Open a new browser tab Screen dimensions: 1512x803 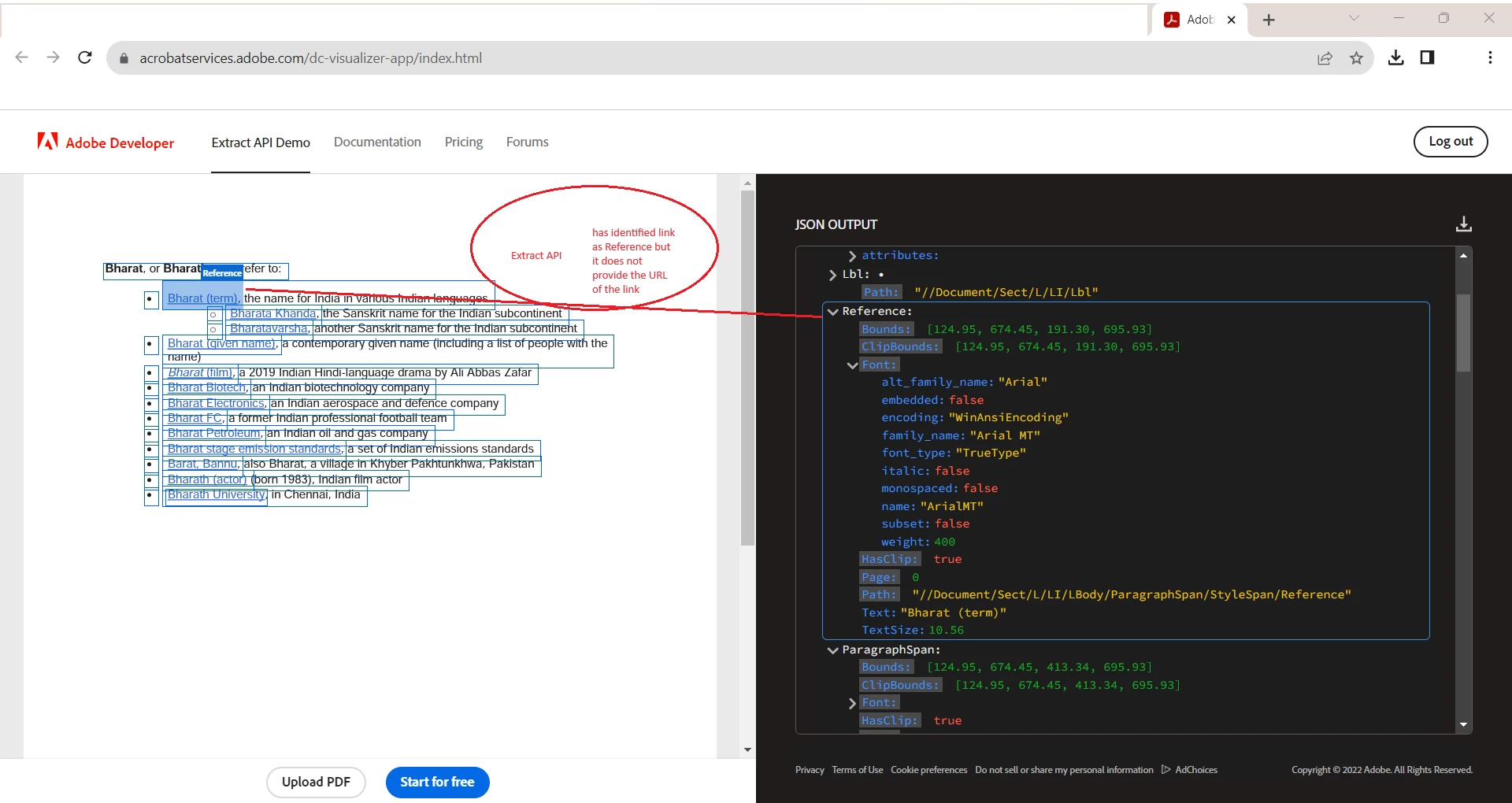(1268, 20)
